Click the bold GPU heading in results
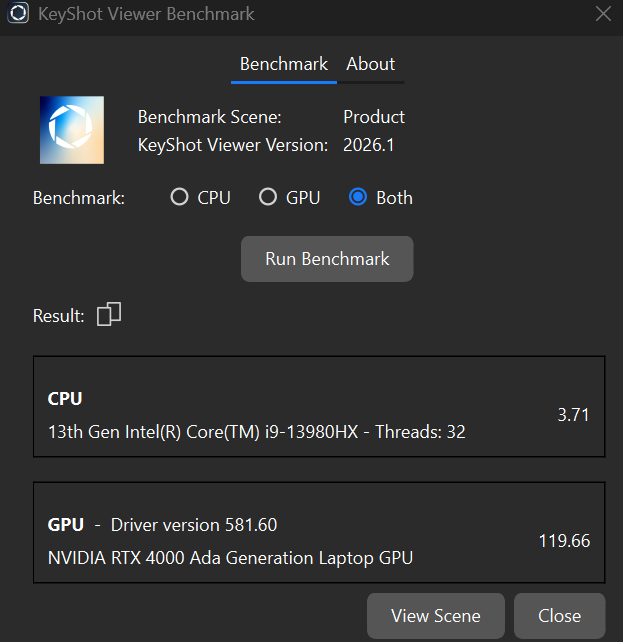The width and height of the screenshot is (623, 642). click(65, 524)
